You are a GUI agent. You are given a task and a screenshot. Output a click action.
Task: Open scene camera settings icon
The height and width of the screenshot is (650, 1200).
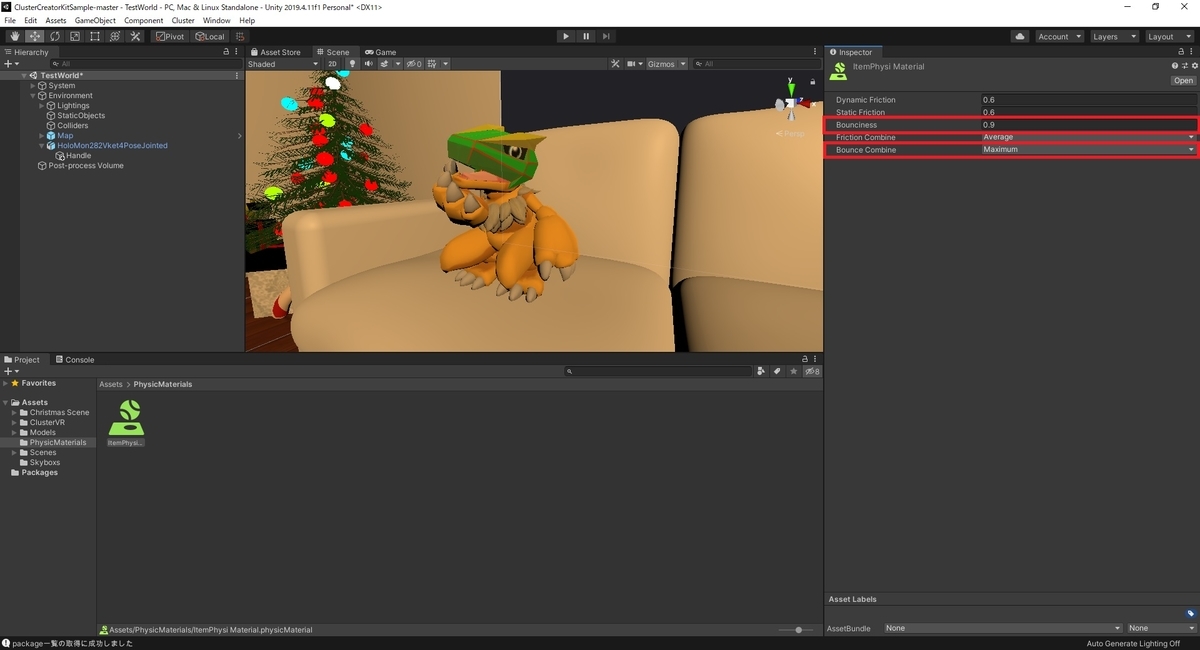(632, 64)
